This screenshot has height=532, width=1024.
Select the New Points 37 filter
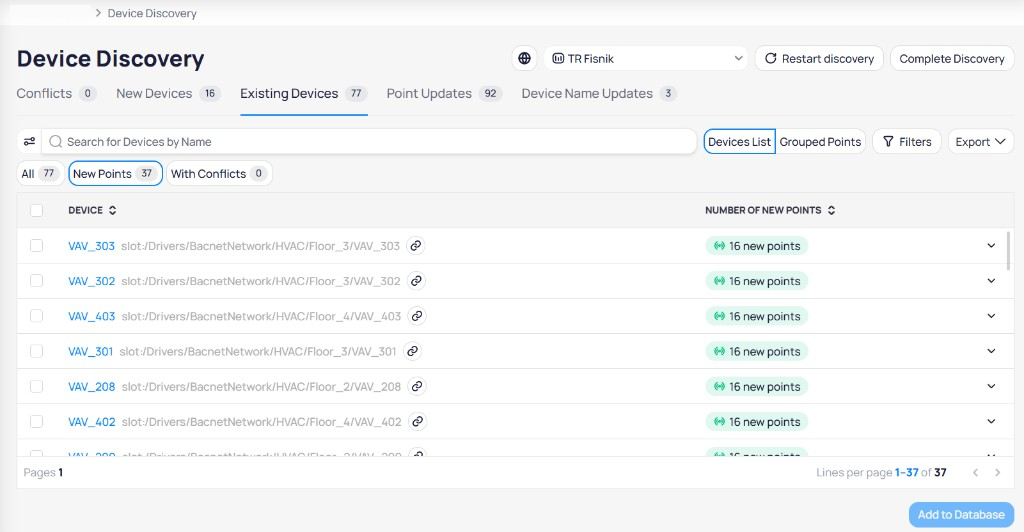[x=115, y=174]
